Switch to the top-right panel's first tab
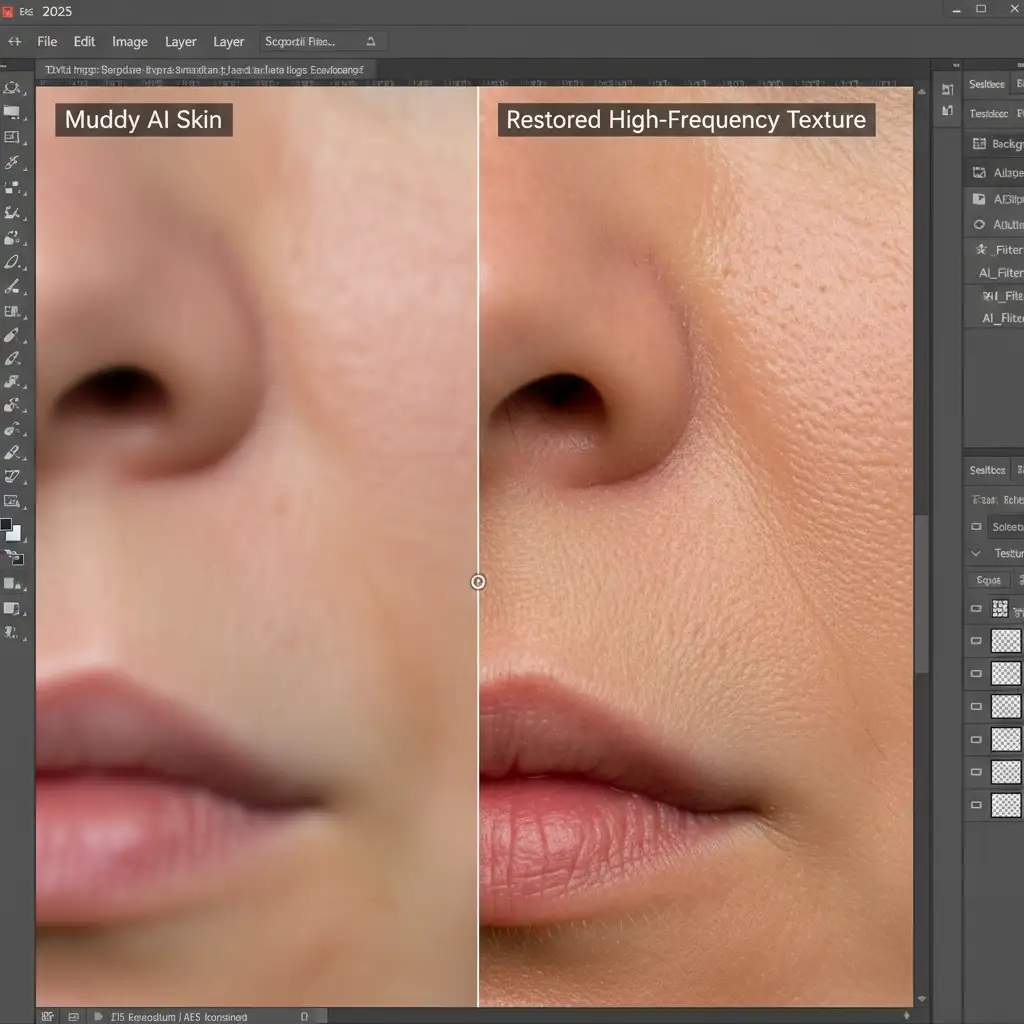 (x=986, y=85)
